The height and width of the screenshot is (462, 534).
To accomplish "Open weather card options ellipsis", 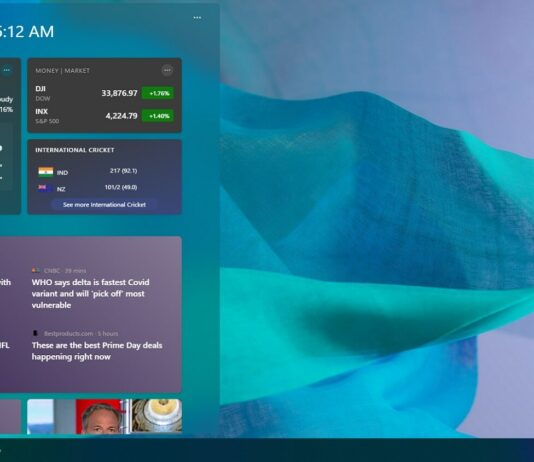I will coord(7,70).
